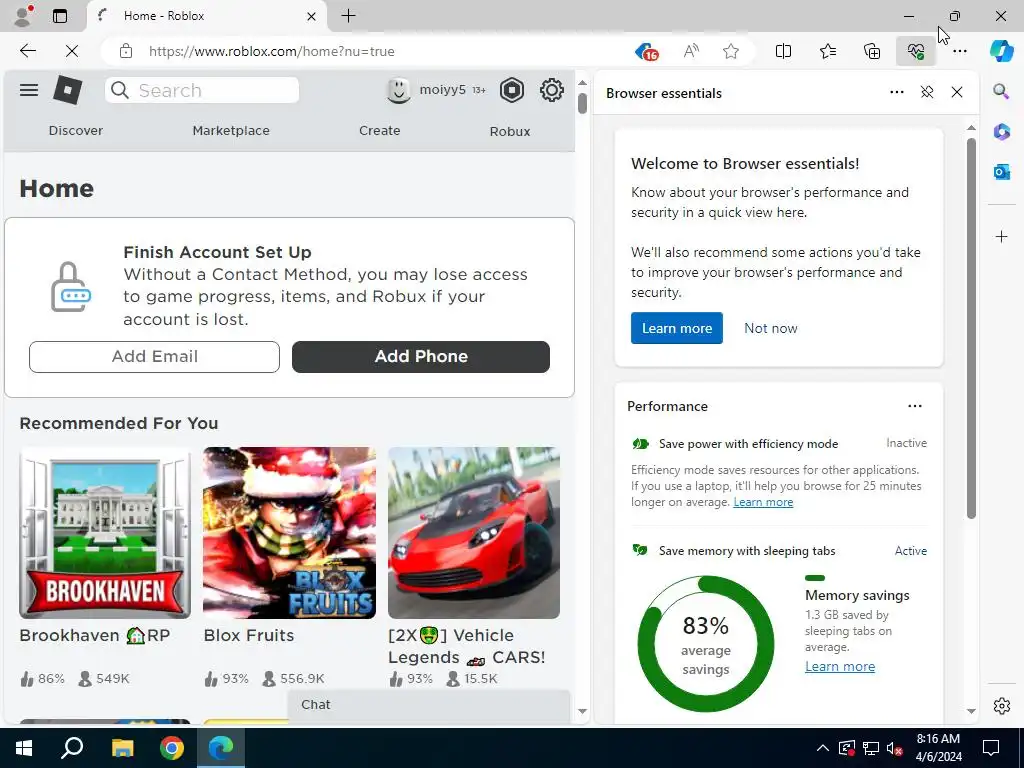The image size is (1024, 768).
Task: Open the Edge sidebar search icon
Action: pyautogui.click(x=1001, y=91)
